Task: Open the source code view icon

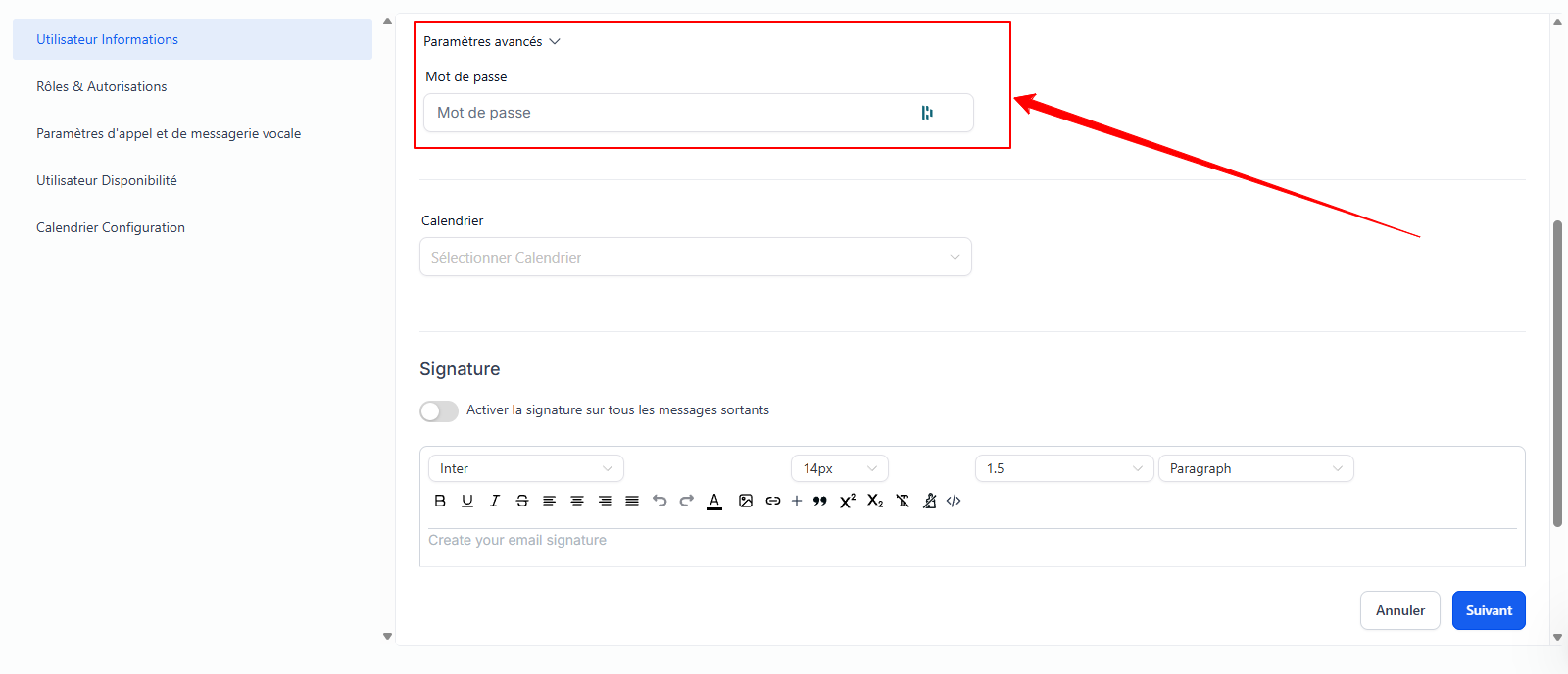Action: tap(954, 501)
